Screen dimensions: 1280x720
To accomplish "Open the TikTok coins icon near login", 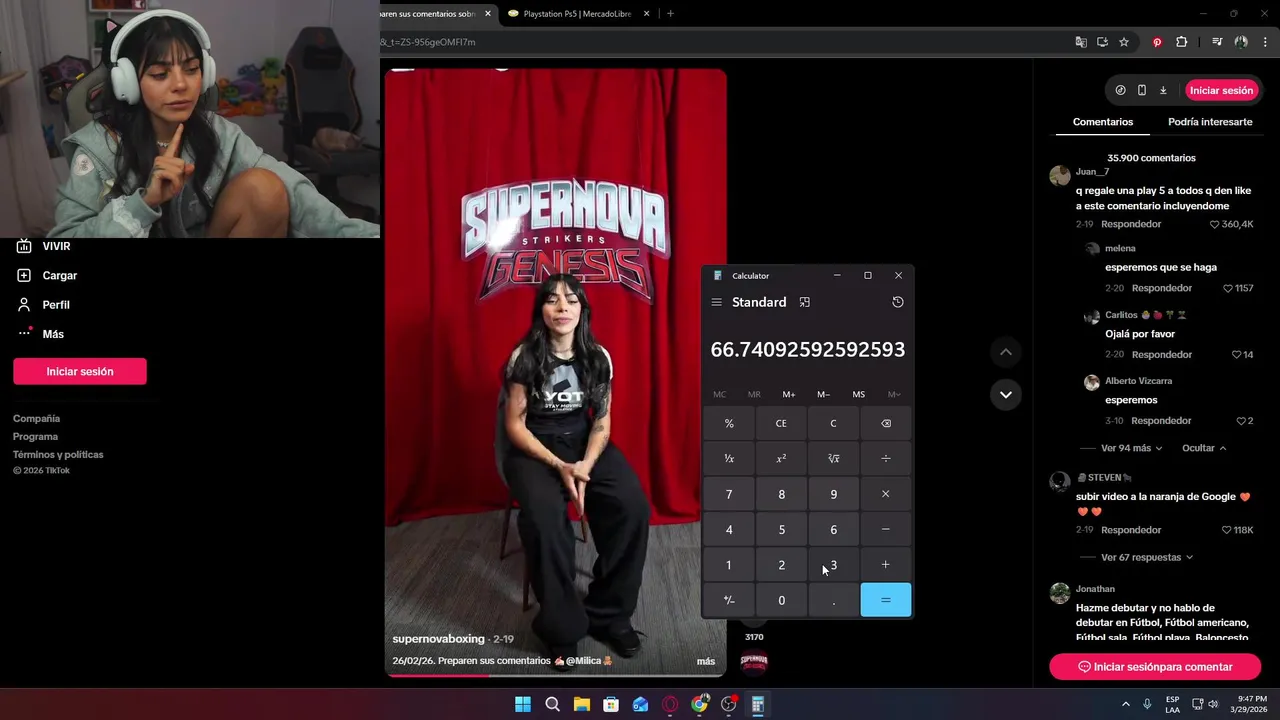I will (x=1120, y=90).
